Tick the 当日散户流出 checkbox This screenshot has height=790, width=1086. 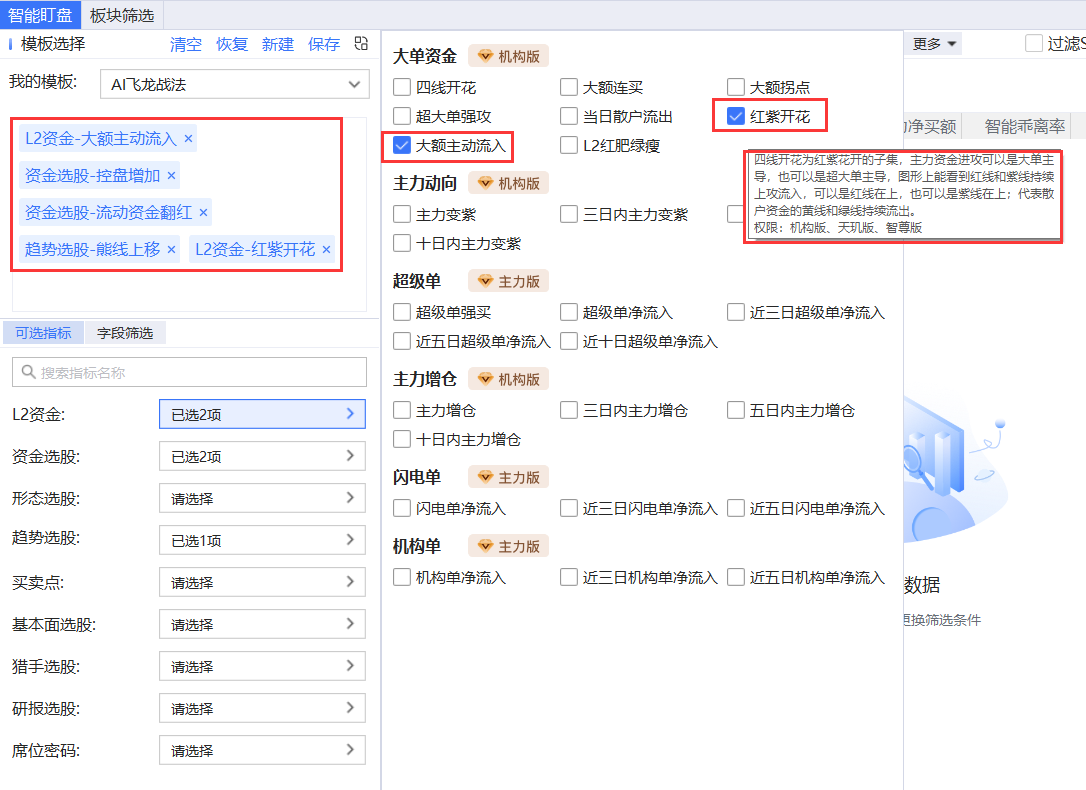[x=569, y=116]
